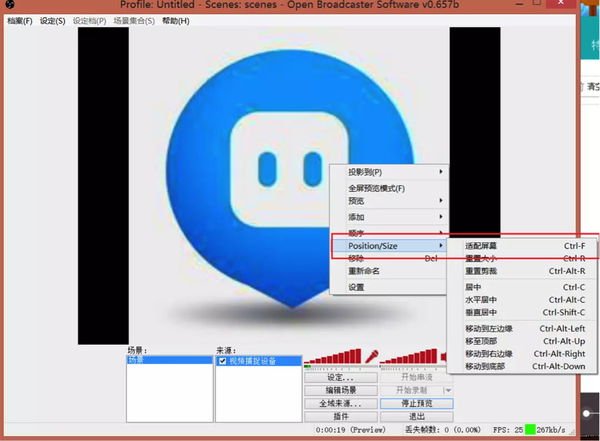
Task: Click slider knob in background window
Action: [x=587, y=413]
